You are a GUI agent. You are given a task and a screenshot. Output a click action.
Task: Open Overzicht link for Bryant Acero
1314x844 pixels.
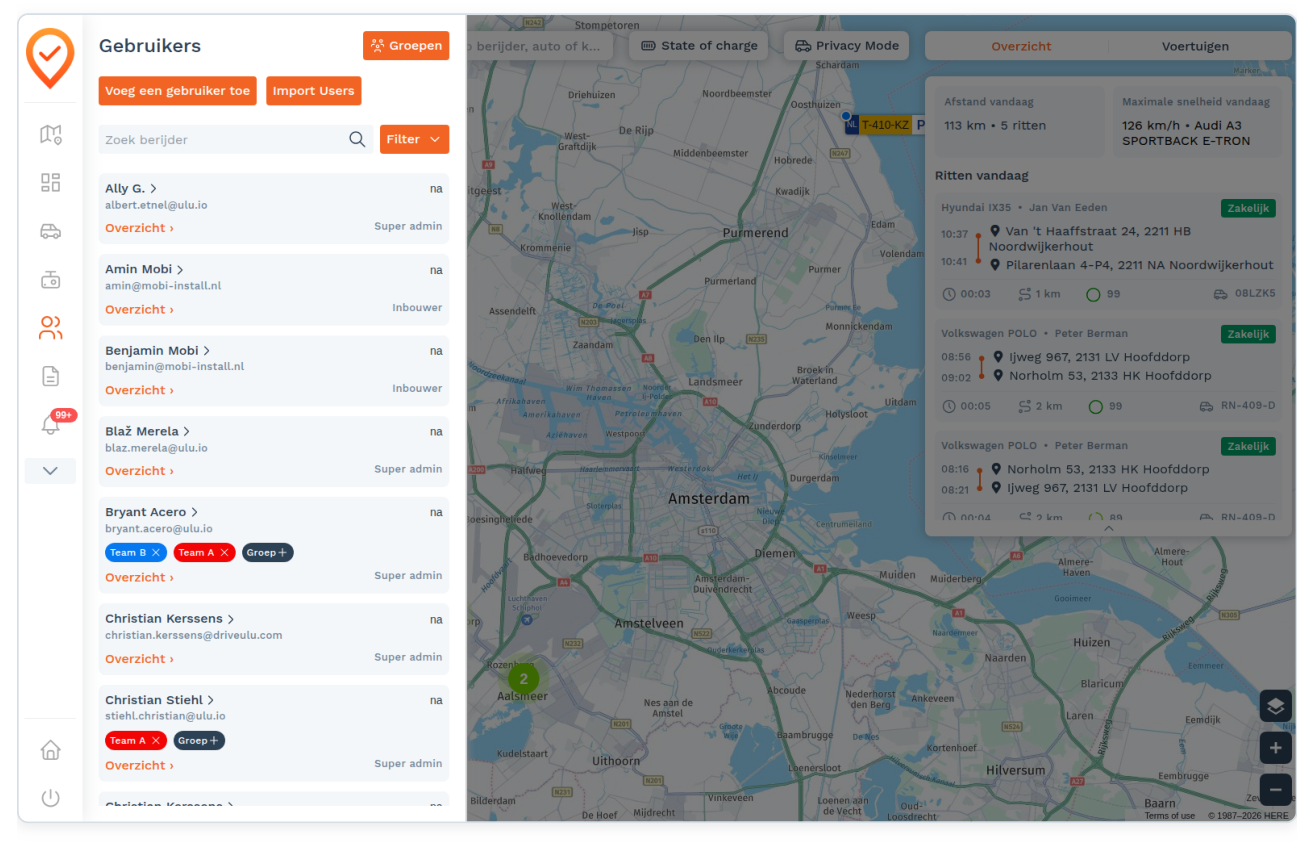click(x=139, y=577)
